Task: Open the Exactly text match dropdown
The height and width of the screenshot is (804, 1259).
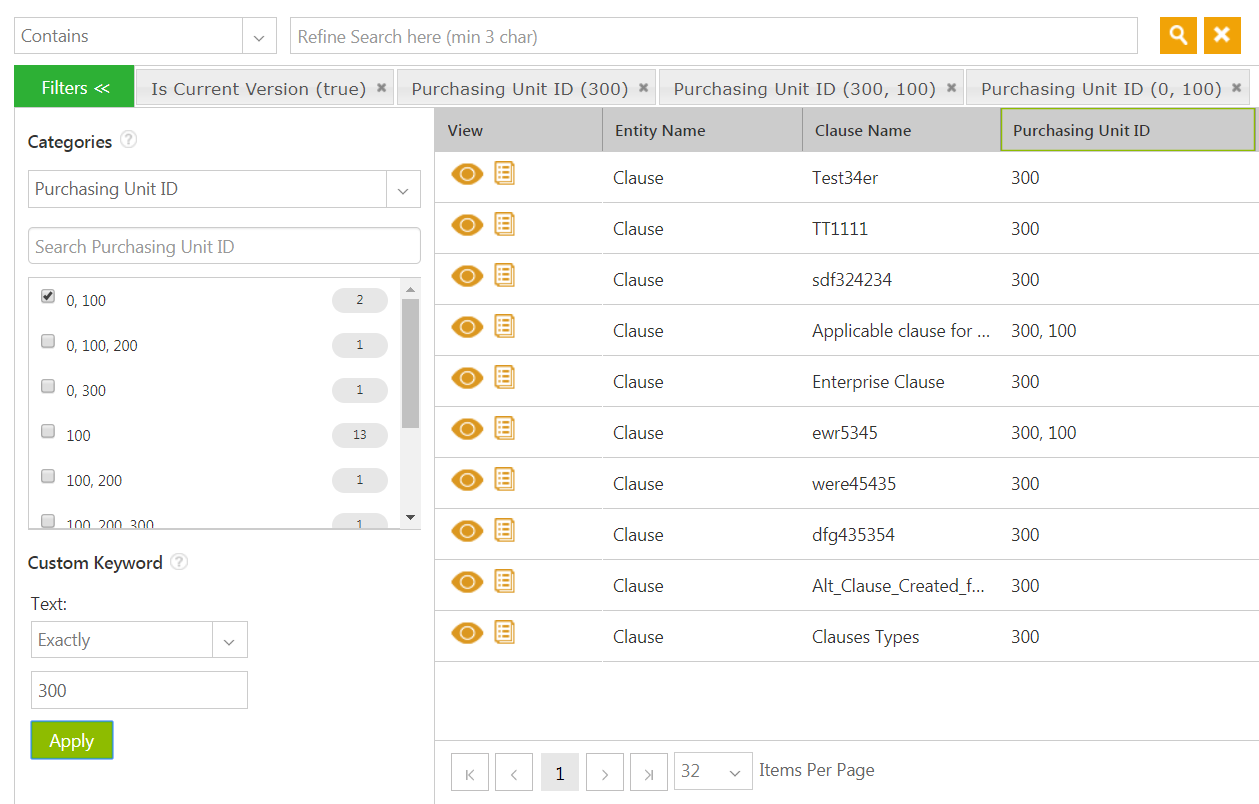Action: pyautogui.click(x=229, y=641)
